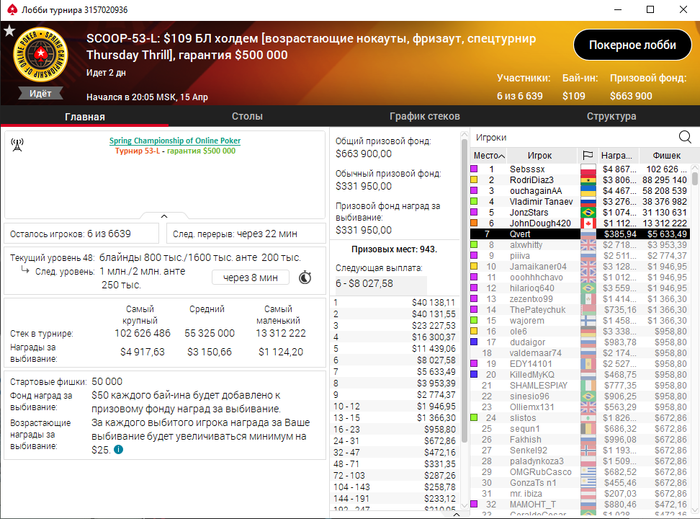700x519 pixels.
Task: Click the flag next to Sebsssx
Action: pos(588,169)
